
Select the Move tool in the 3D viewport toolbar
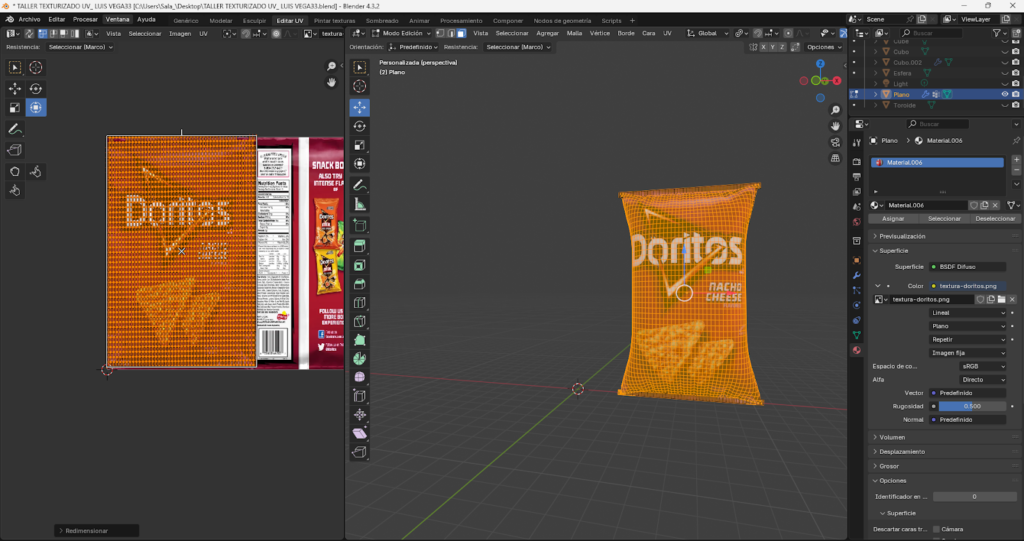(x=360, y=107)
